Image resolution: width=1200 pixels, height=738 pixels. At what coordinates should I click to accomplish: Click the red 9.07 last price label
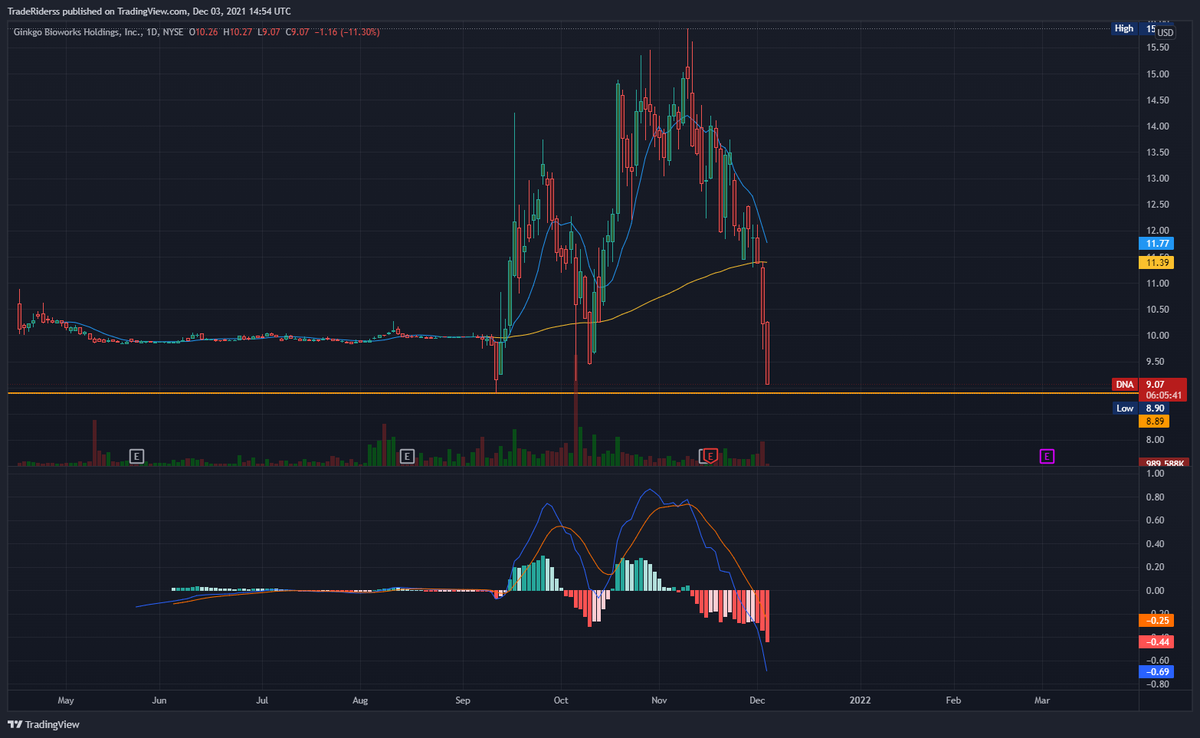pyautogui.click(x=1157, y=384)
